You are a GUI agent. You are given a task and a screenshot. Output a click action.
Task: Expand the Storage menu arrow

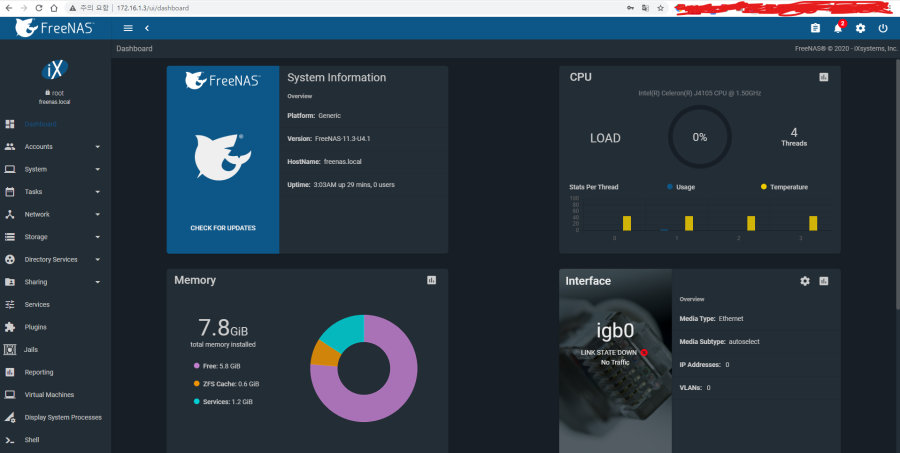point(98,237)
